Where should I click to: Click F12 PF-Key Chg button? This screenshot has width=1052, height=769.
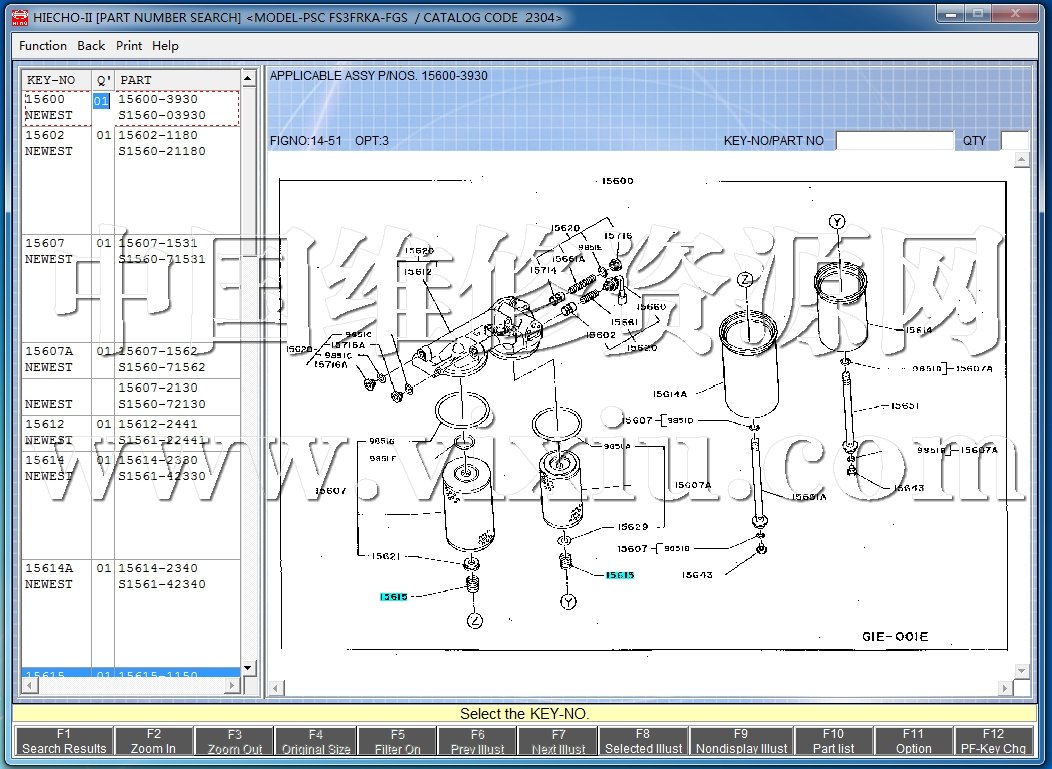pos(993,741)
